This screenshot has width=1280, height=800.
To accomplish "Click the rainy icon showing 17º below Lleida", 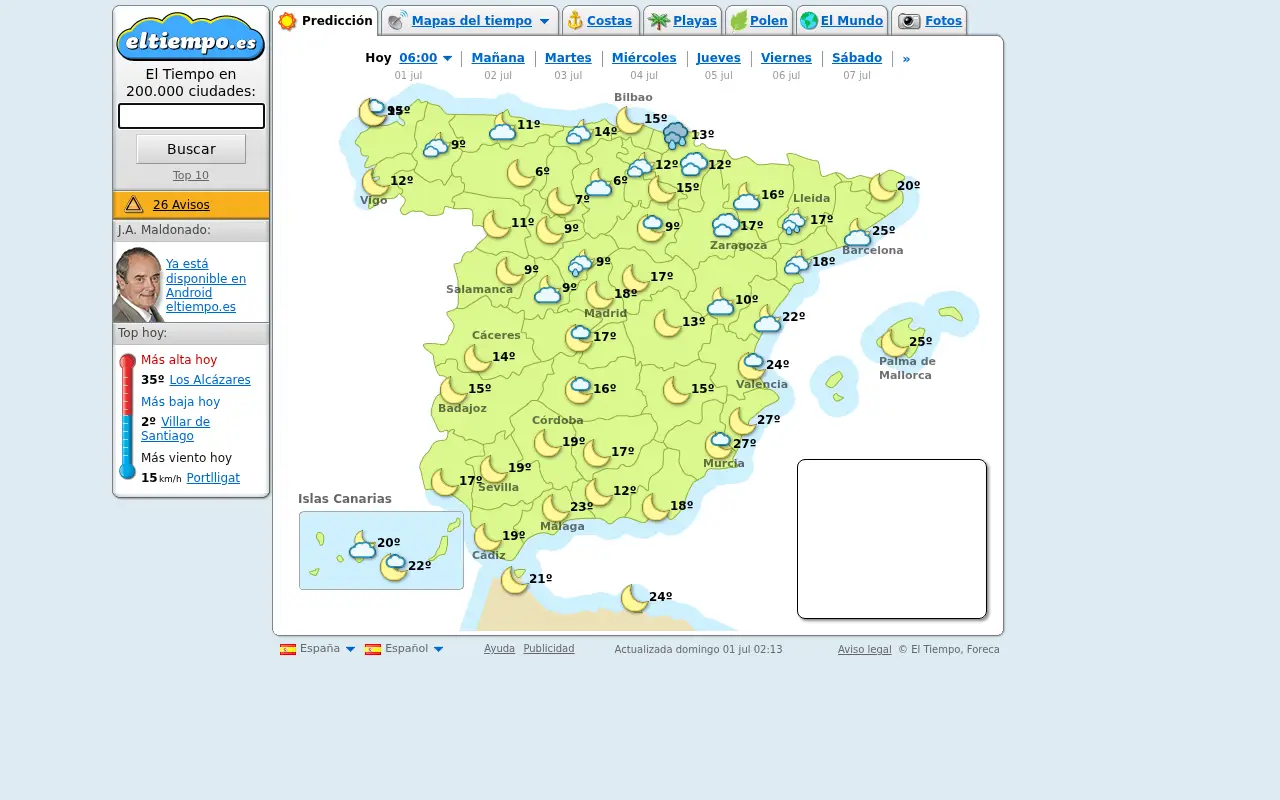I will pyautogui.click(x=795, y=221).
